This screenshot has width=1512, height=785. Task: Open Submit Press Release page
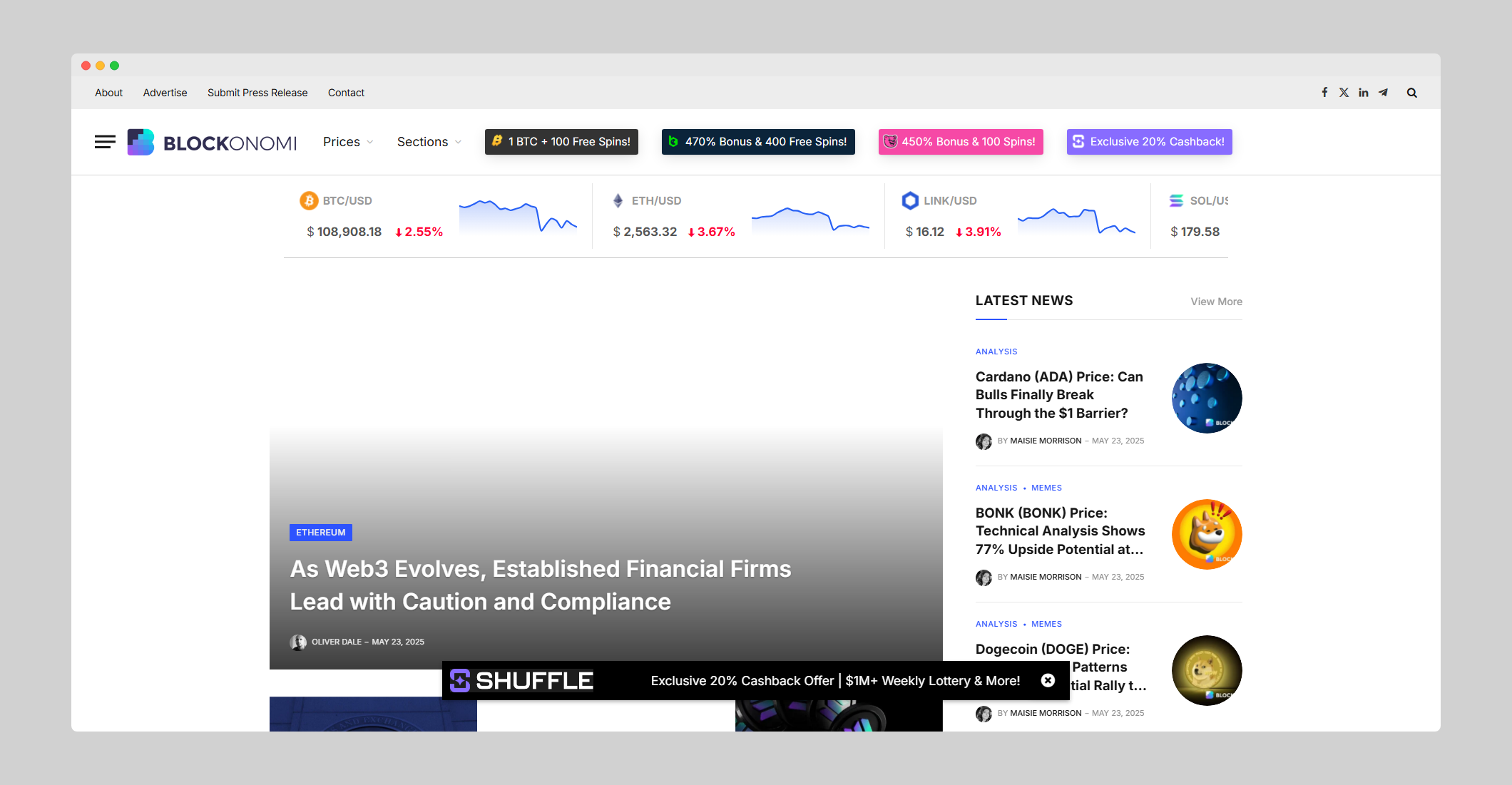(x=257, y=93)
